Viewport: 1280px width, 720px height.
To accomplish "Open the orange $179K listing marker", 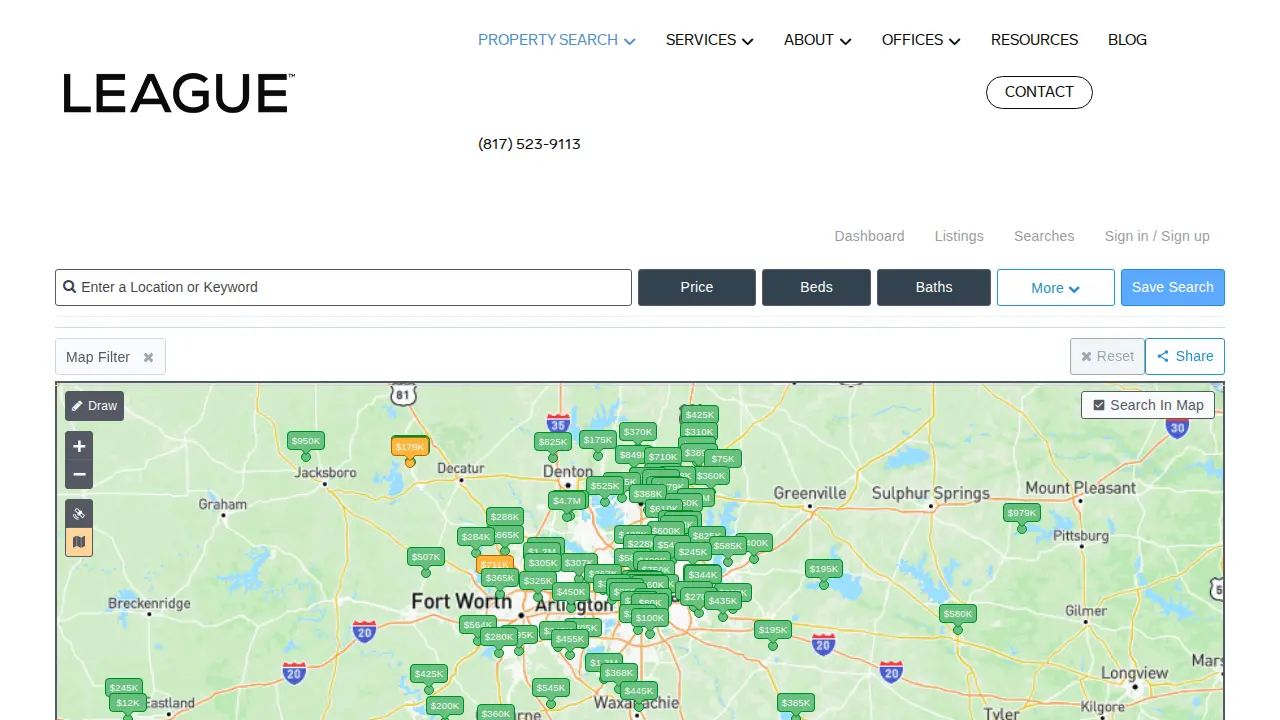I will [410, 447].
